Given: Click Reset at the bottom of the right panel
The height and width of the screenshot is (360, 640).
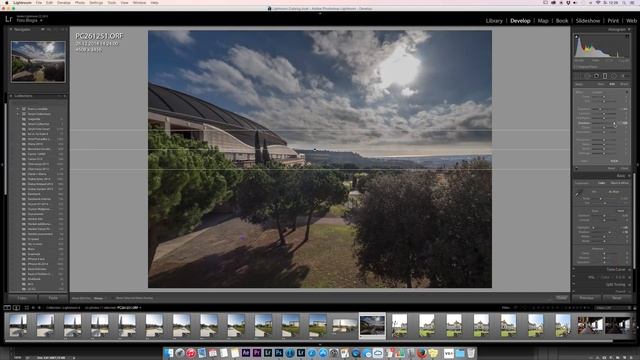Looking at the screenshot, I should coord(617,298).
